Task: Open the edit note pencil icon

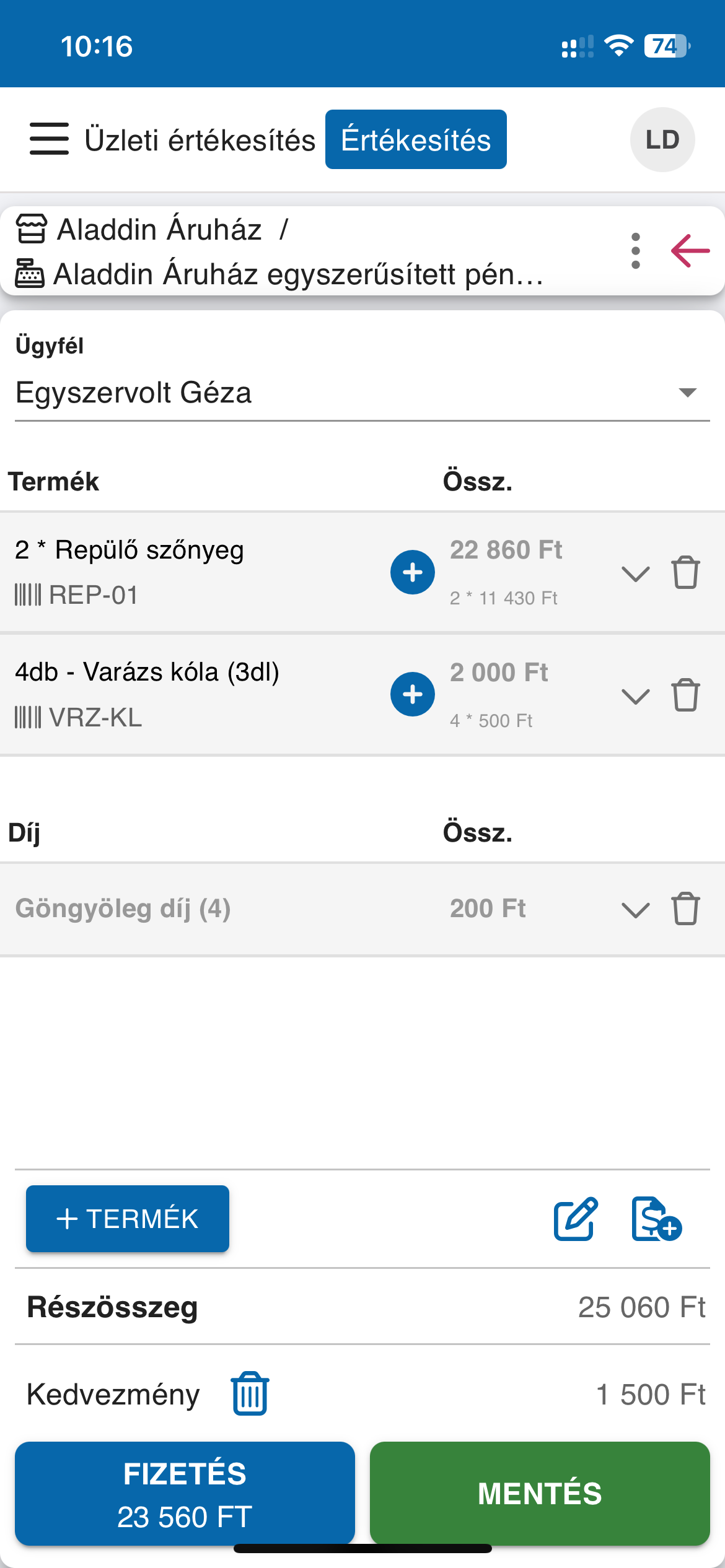Action: pyautogui.click(x=576, y=1219)
